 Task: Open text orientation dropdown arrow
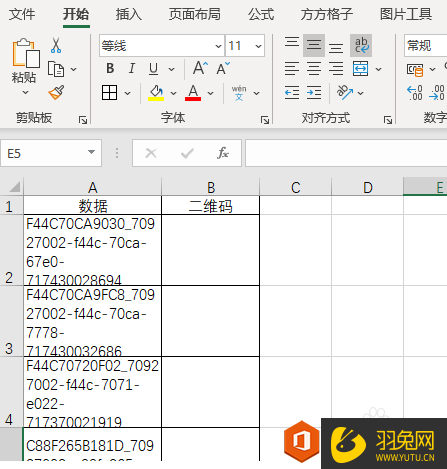pos(360,93)
